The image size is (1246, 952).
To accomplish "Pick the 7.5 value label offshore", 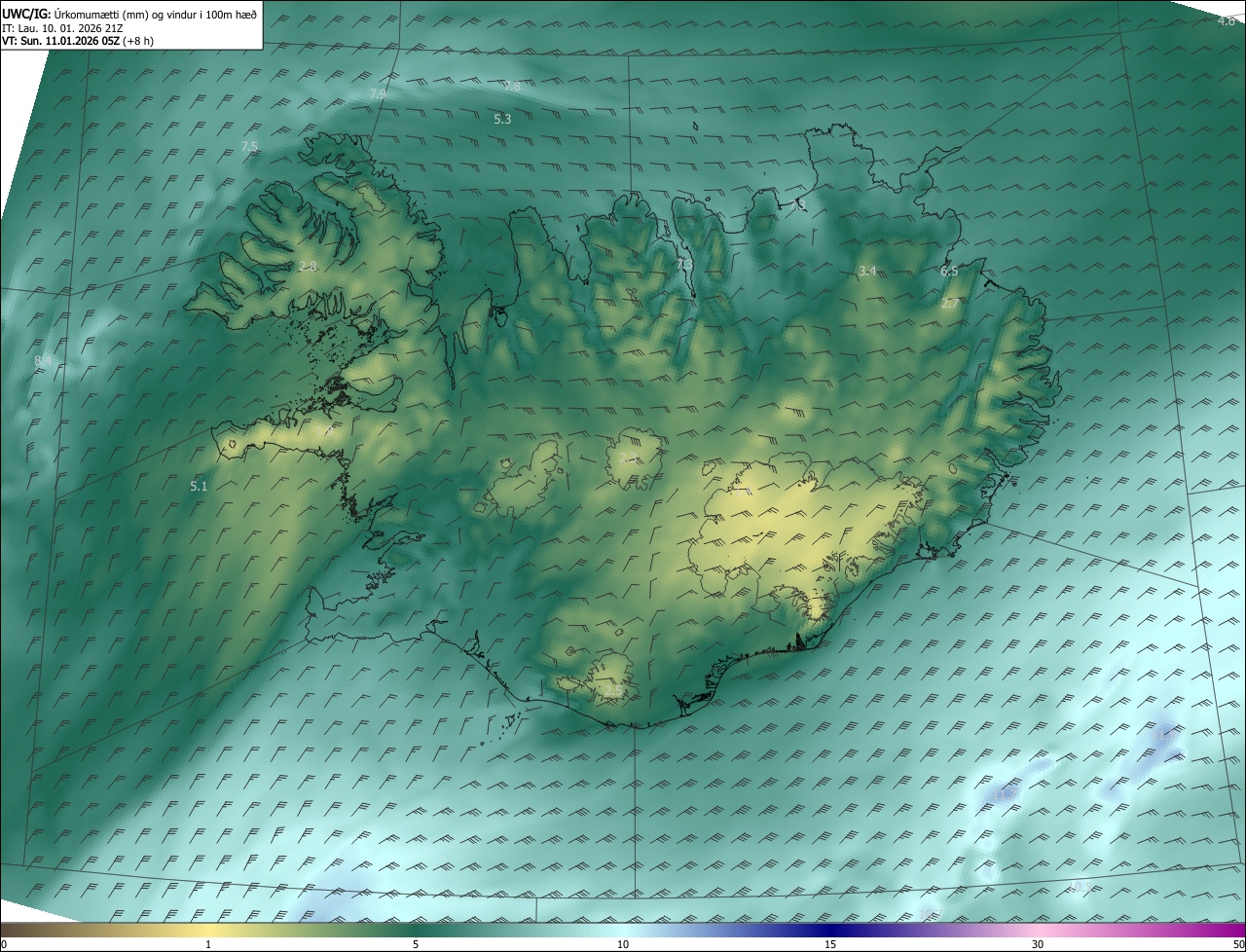I will click(249, 146).
